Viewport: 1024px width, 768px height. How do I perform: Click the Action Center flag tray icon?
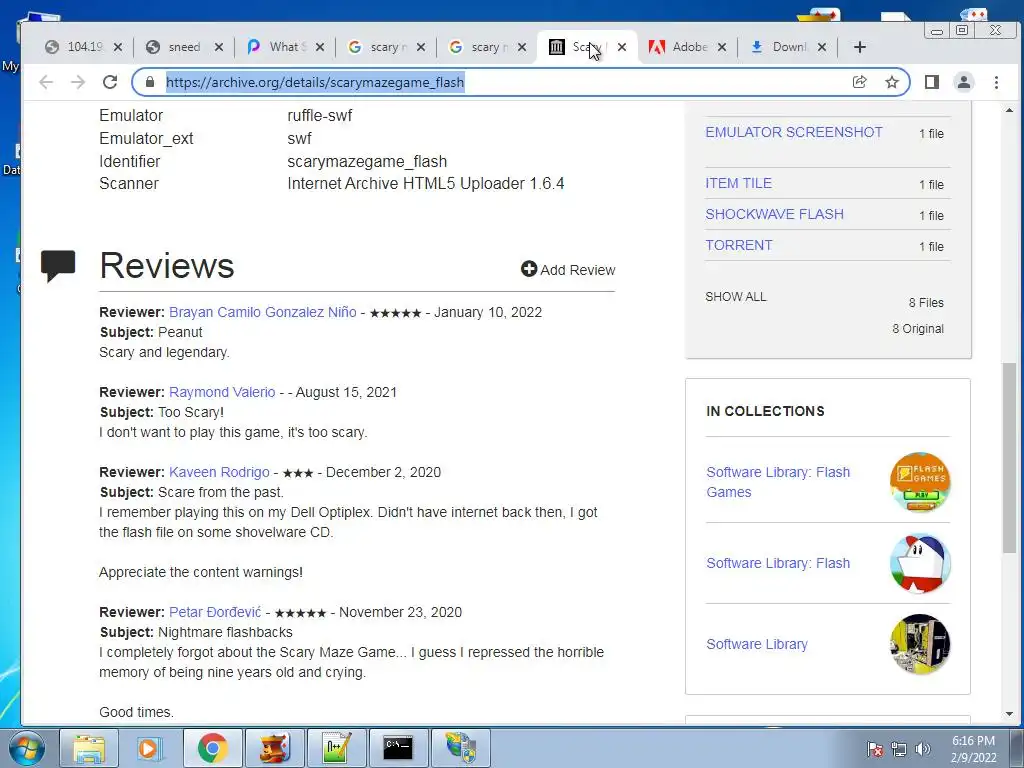(875, 749)
